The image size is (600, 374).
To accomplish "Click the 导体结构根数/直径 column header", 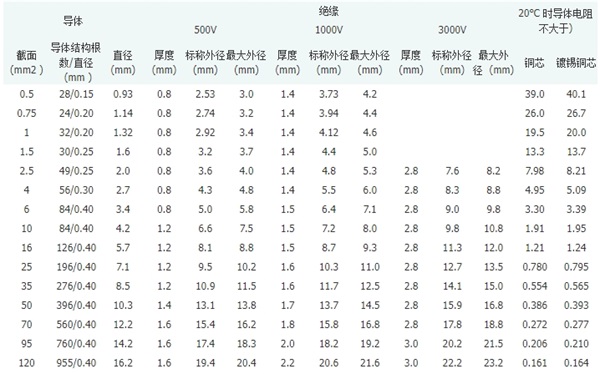I will [76, 62].
